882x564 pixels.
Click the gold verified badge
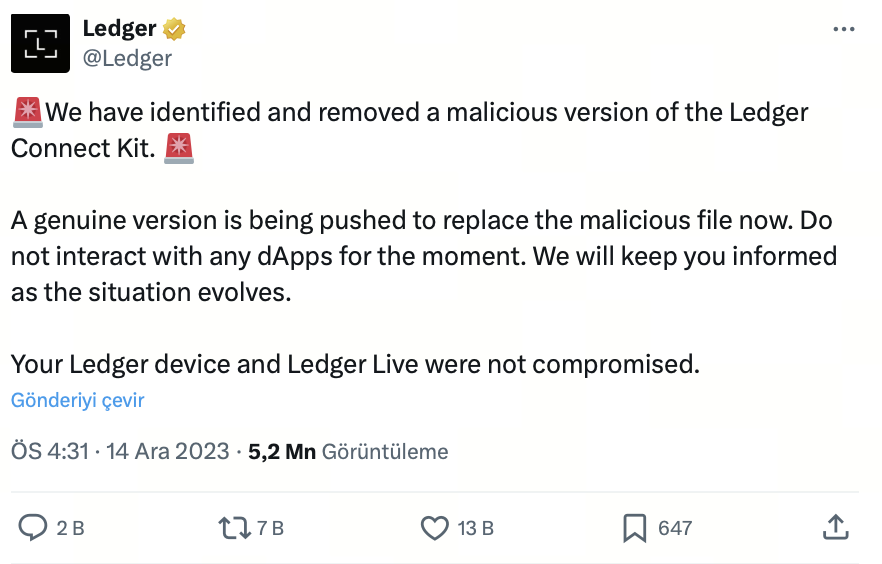(x=175, y=30)
